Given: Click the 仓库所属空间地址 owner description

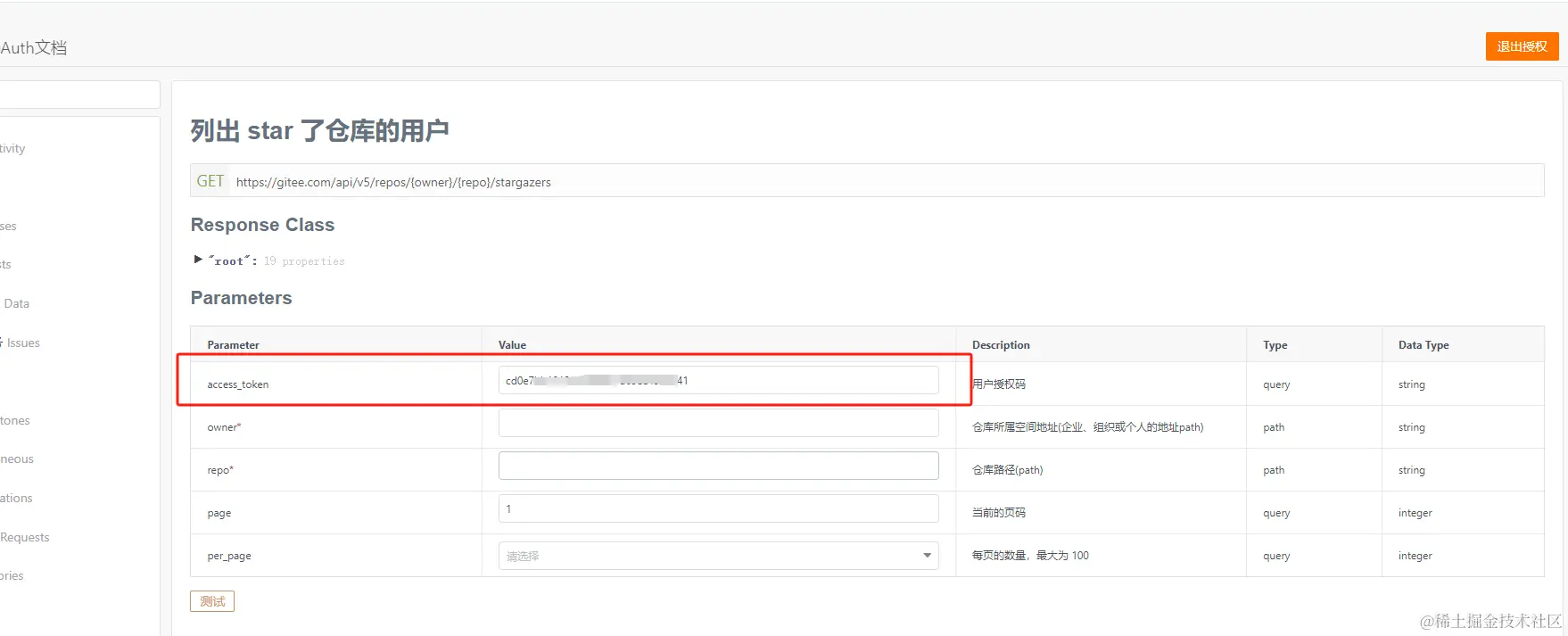Looking at the screenshot, I should [1087, 427].
